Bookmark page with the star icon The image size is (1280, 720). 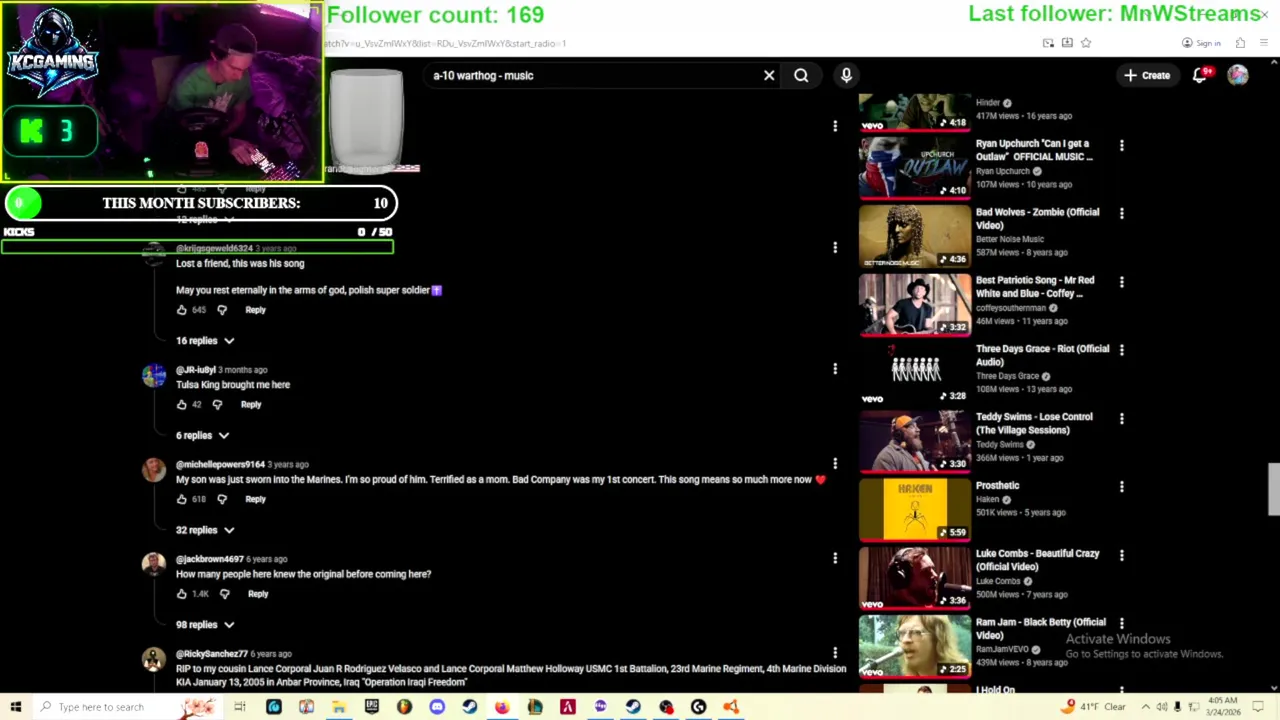[x=1086, y=43]
